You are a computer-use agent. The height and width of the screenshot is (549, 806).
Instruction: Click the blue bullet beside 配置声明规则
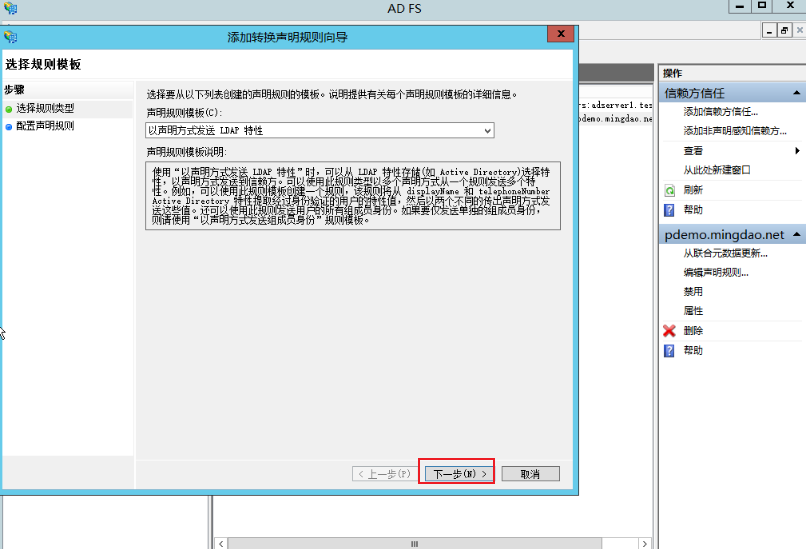point(9,126)
